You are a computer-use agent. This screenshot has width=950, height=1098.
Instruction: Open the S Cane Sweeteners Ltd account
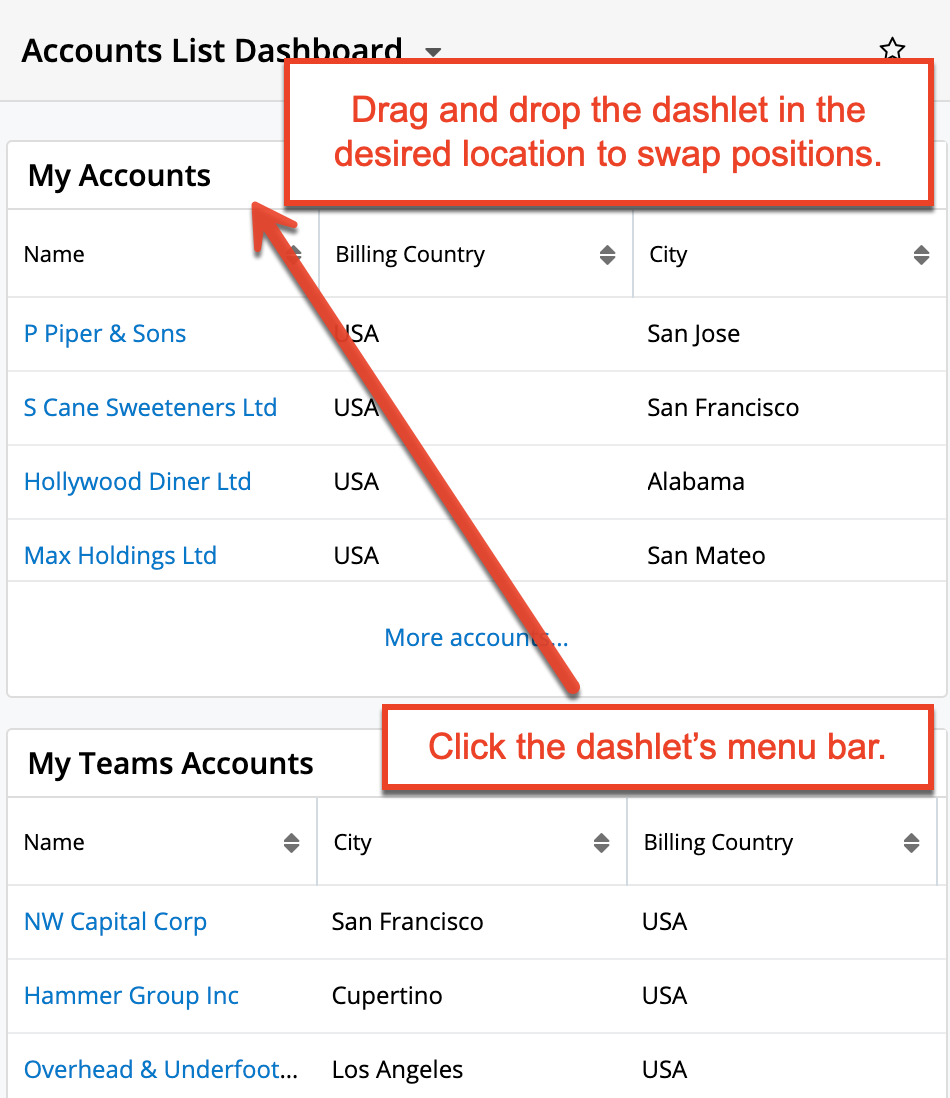150,408
